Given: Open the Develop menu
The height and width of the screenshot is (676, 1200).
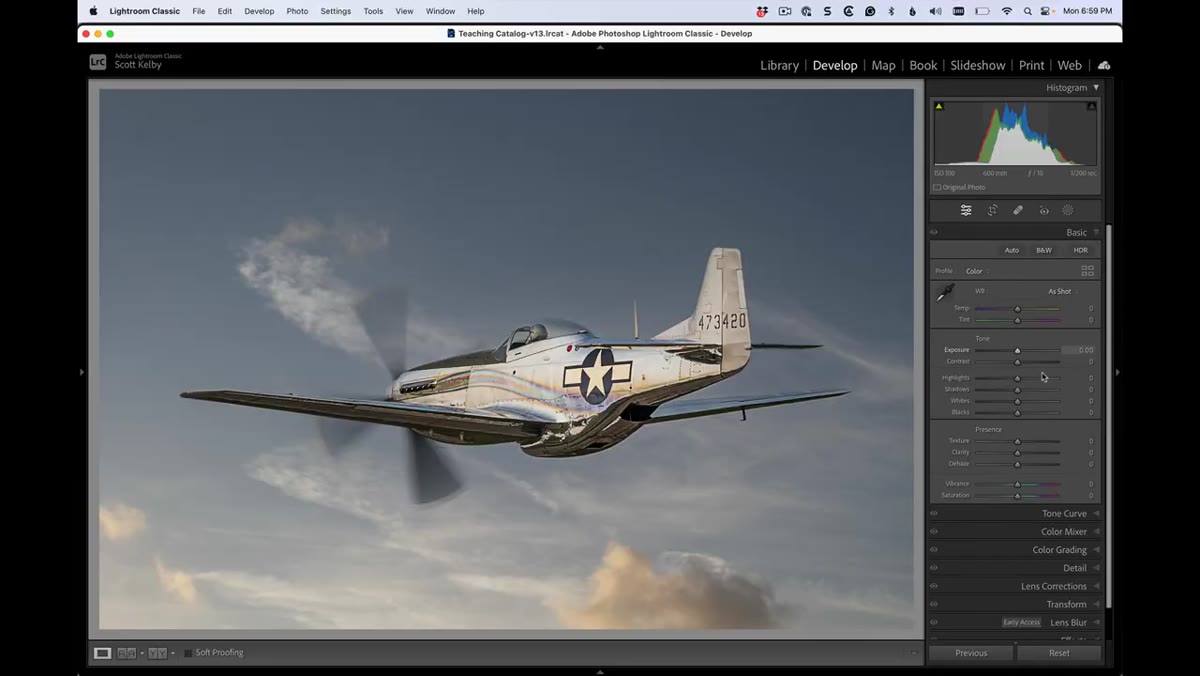Looking at the screenshot, I should coord(259,11).
